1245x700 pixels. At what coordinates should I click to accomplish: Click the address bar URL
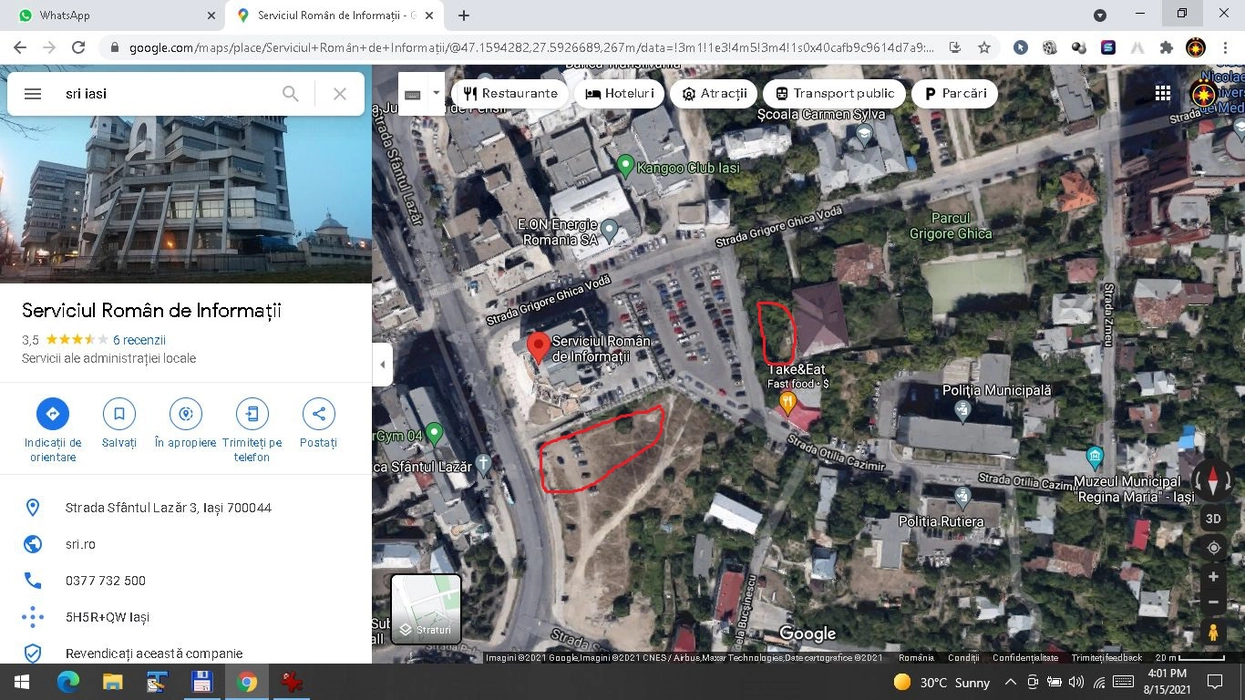(x=531, y=47)
